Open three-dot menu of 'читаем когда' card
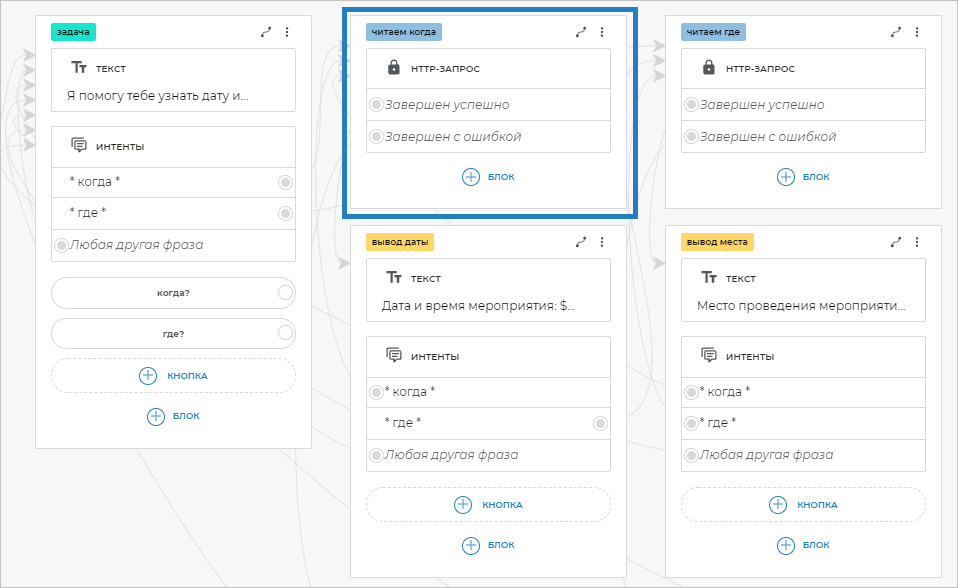 pos(602,32)
